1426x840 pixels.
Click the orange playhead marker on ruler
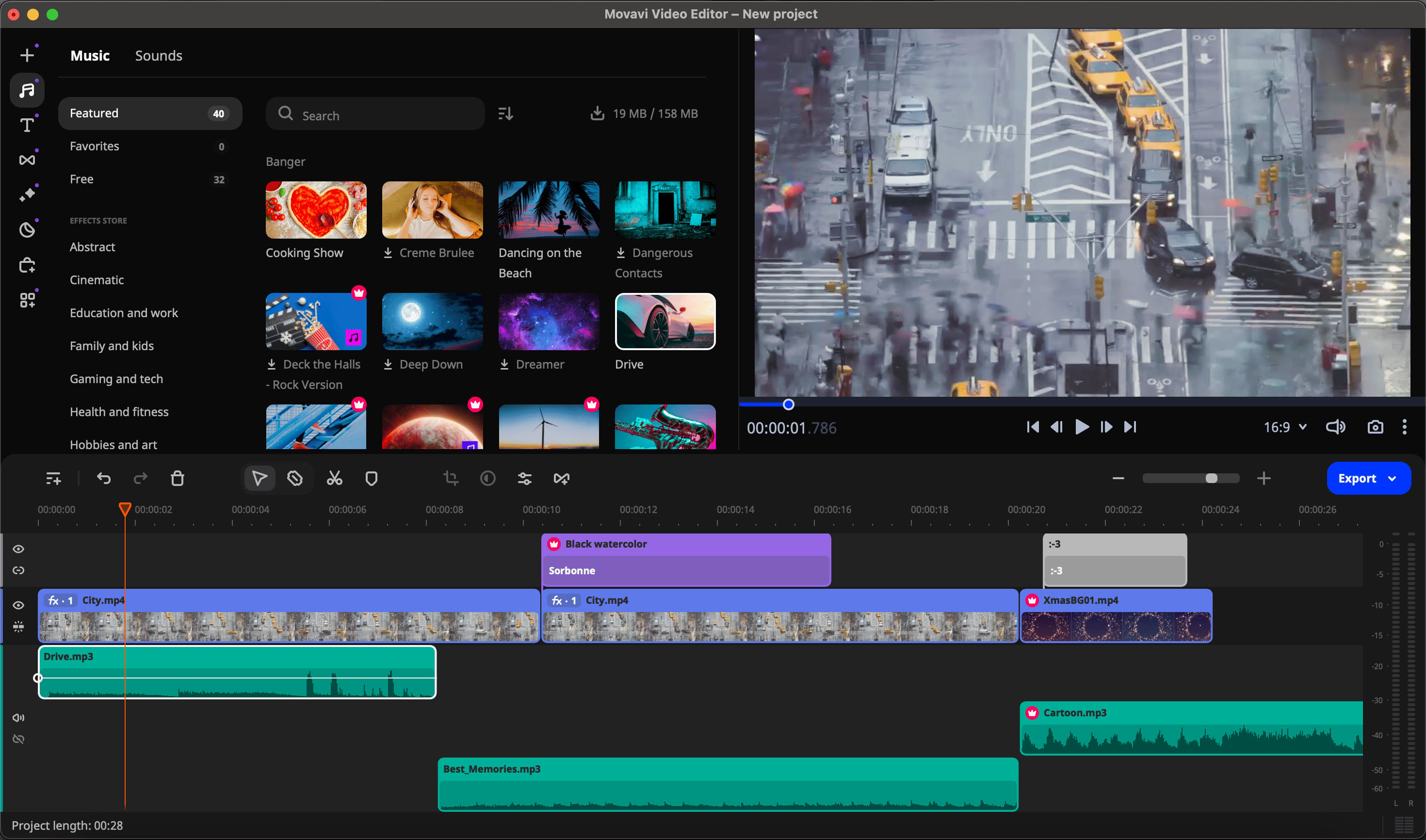(x=125, y=509)
